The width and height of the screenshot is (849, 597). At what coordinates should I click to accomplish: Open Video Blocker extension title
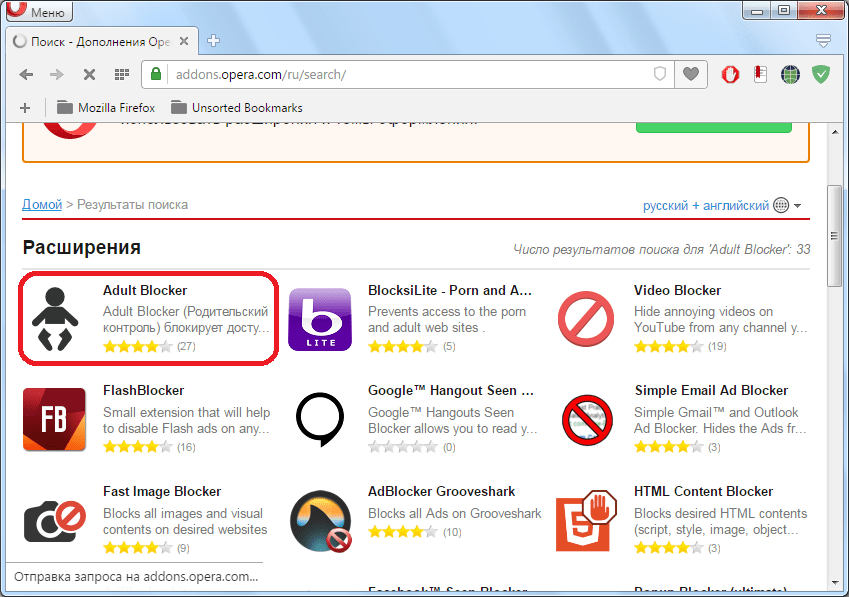(677, 290)
